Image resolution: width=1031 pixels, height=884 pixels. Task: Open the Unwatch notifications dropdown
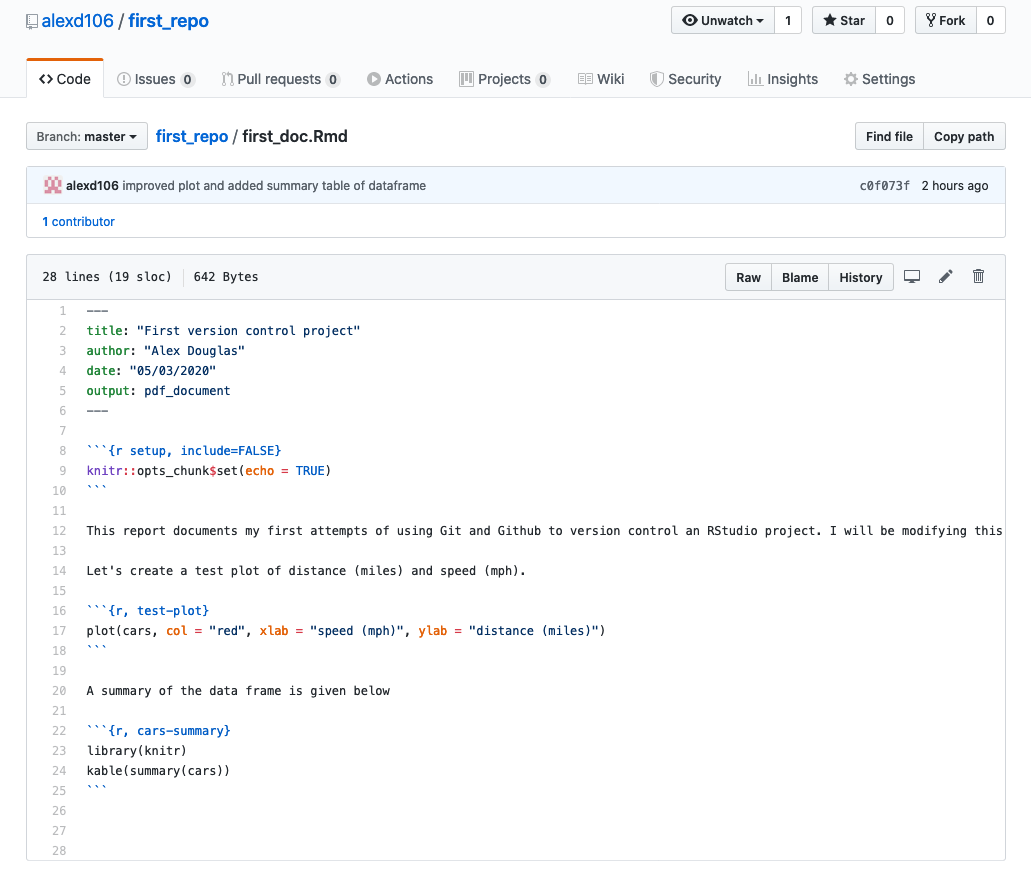click(722, 21)
